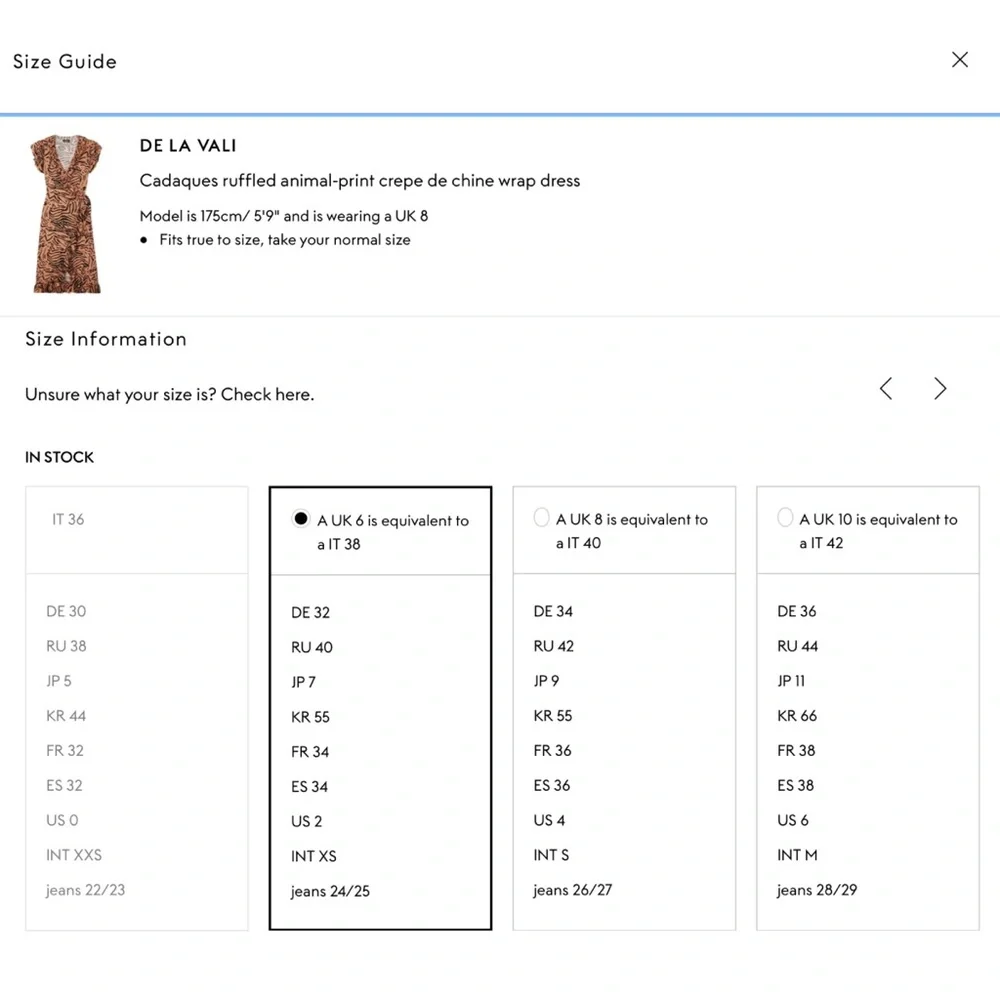This screenshot has height=1000, width=1000.
Task: Show previous sizes with left chevron
Action: click(x=886, y=388)
